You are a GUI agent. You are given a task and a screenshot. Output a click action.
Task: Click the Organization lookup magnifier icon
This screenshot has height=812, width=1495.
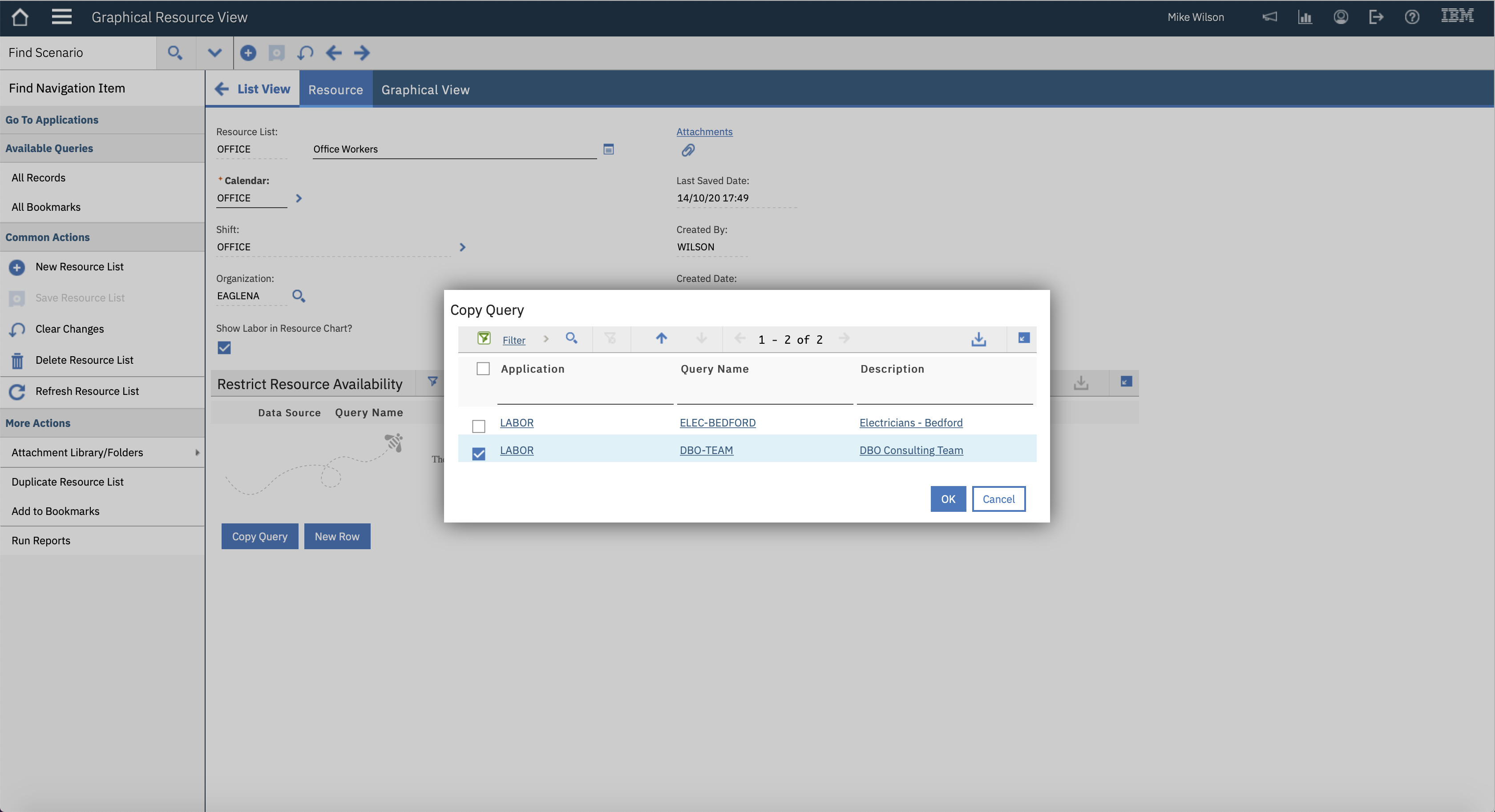(x=298, y=296)
